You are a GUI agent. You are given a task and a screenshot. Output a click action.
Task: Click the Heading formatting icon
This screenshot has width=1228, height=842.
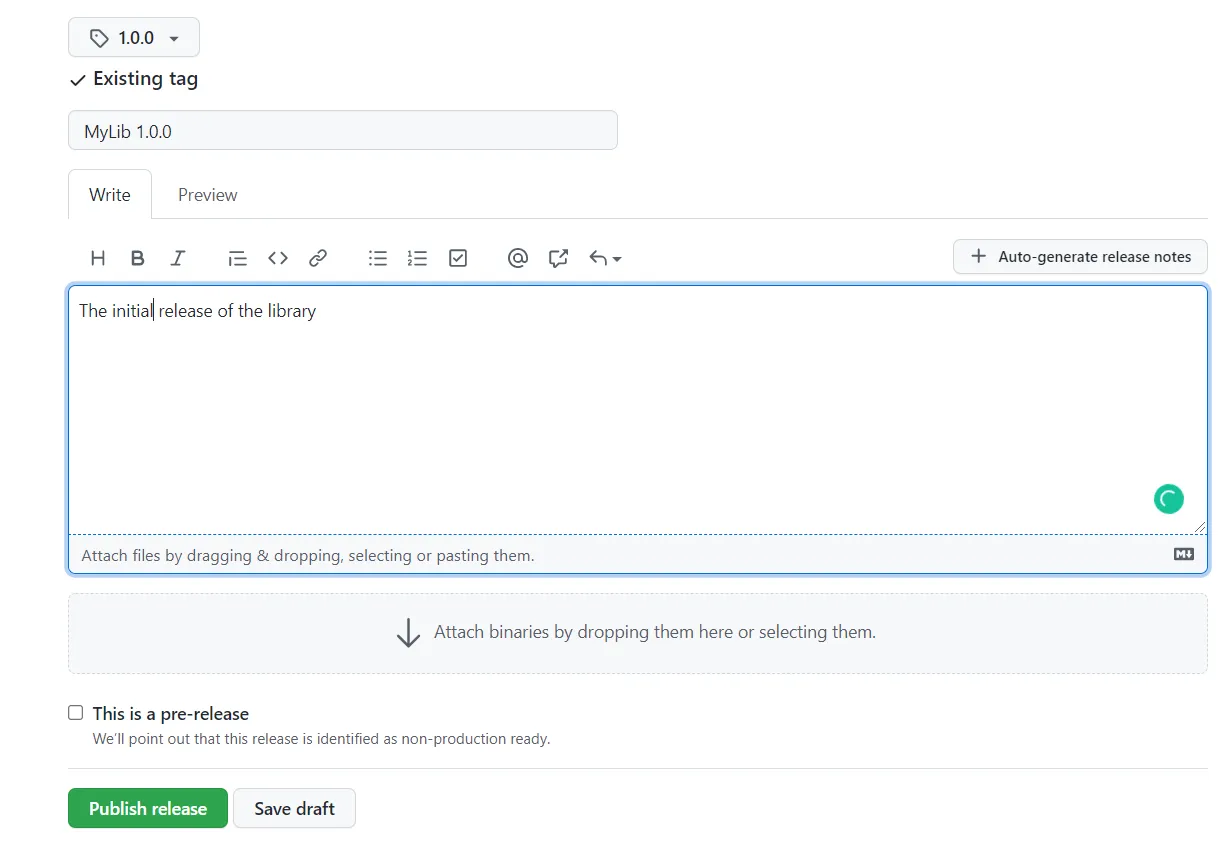pyautogui.click(x=98, y=258)
